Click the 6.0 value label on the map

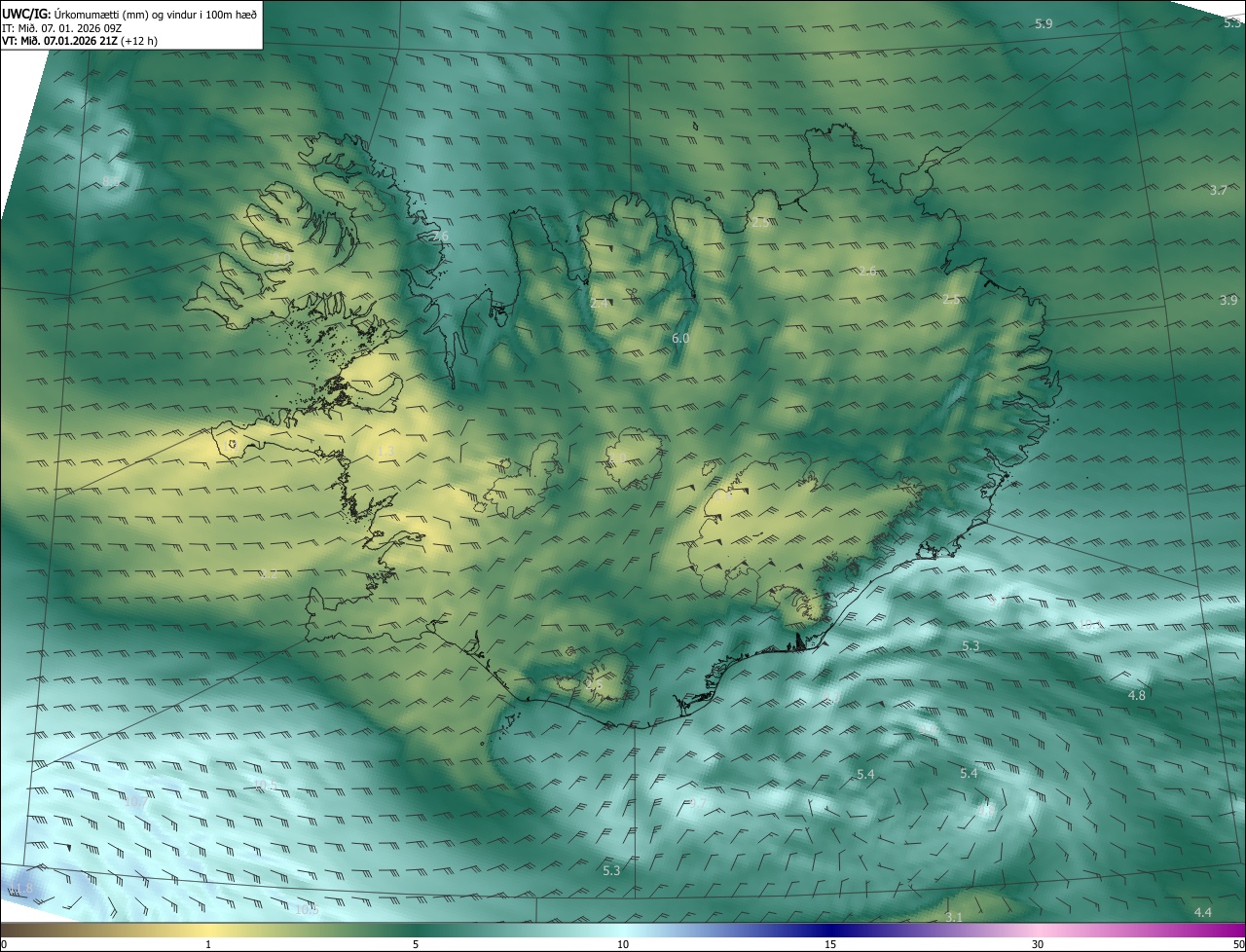point(681,338)
